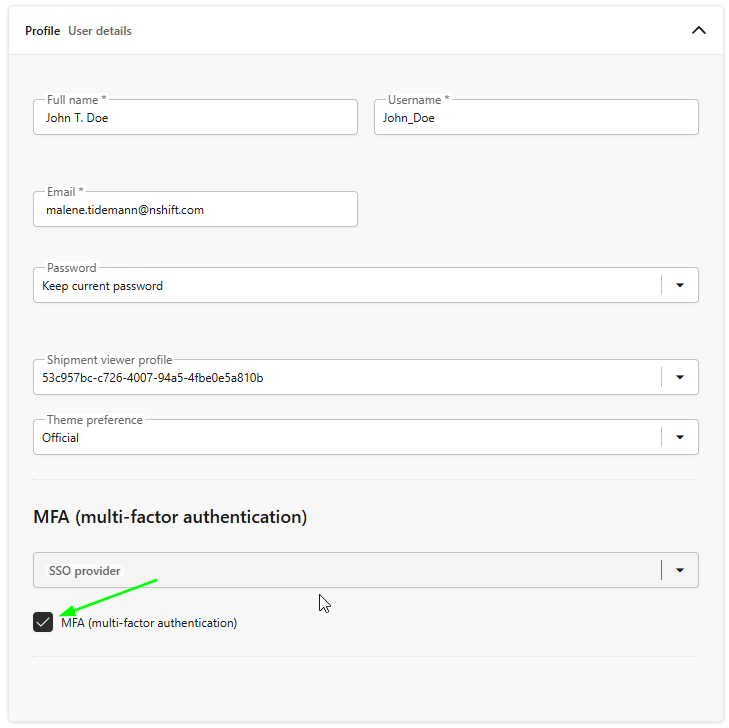Click the Username * field label
The width and height of the screenshot is (729, 728).
418,99
